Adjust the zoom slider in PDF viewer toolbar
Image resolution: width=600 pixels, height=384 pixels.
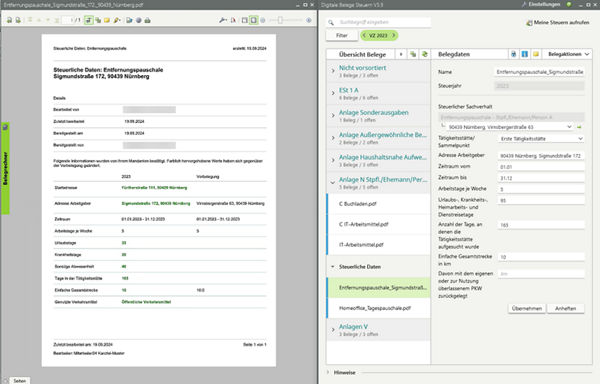(x=280, y=20)
